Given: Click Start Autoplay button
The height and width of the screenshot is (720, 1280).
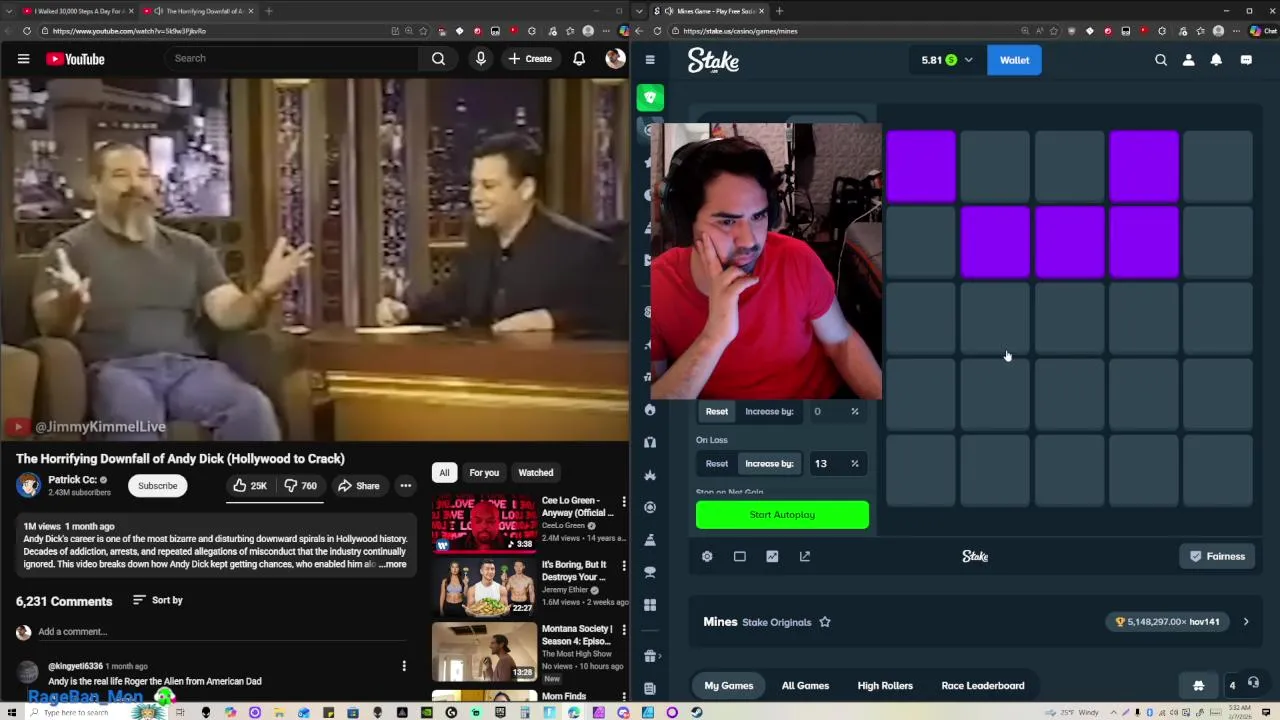Looking at the screenshot, I should [x=782, y=515].
